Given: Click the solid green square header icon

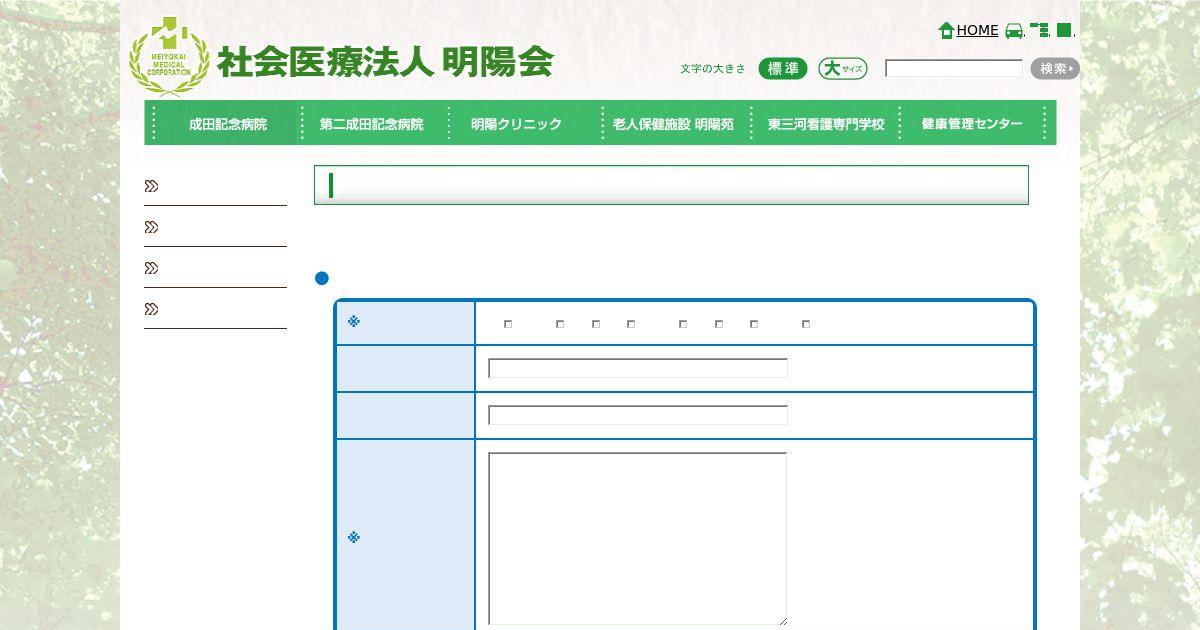Looking at the screenshot, I should click(x=1064, y=30).
